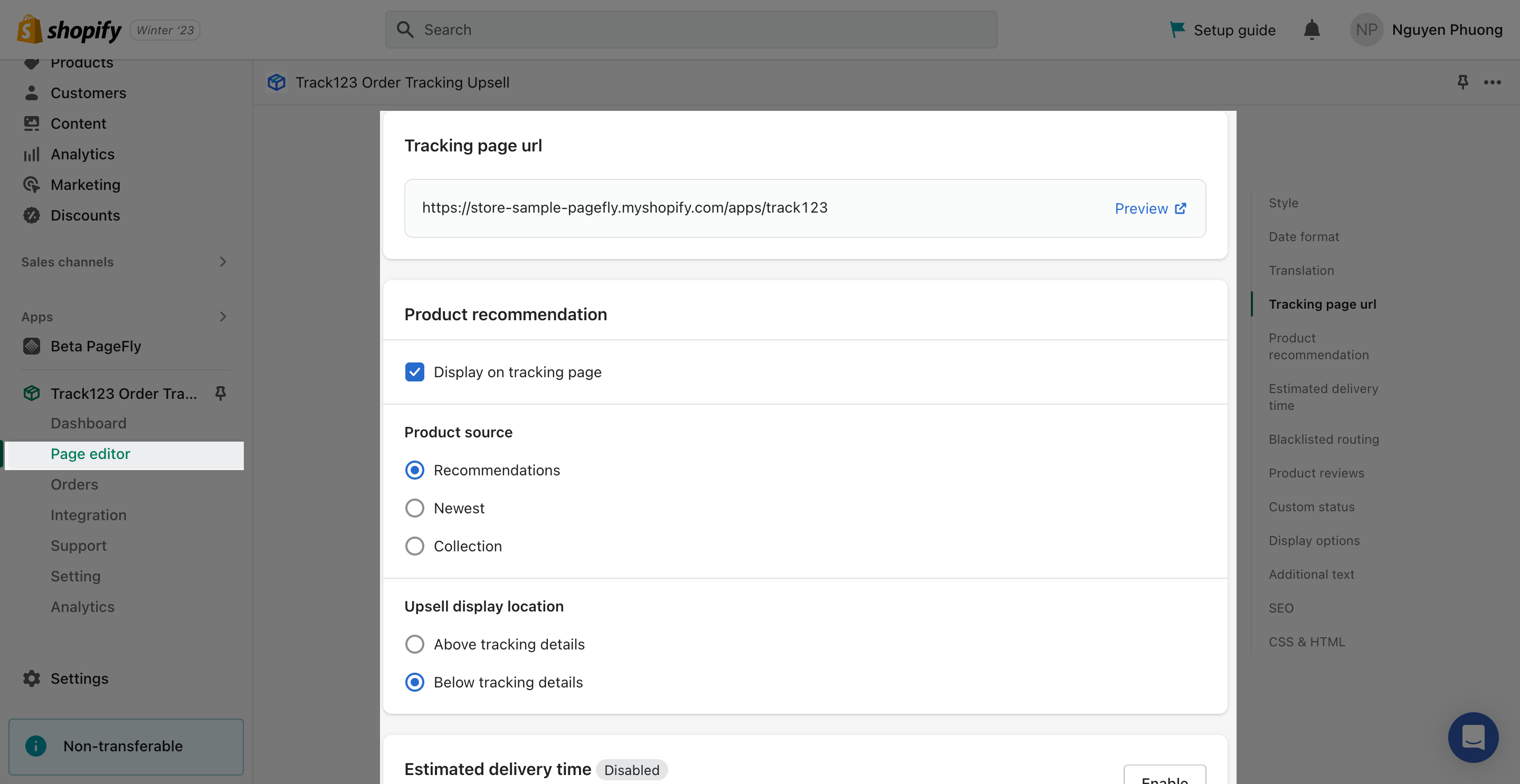The width and height of the screenshot is (1520, 784).
Task: Click the Setup guide flag icon
Action: pos(1177,30)
